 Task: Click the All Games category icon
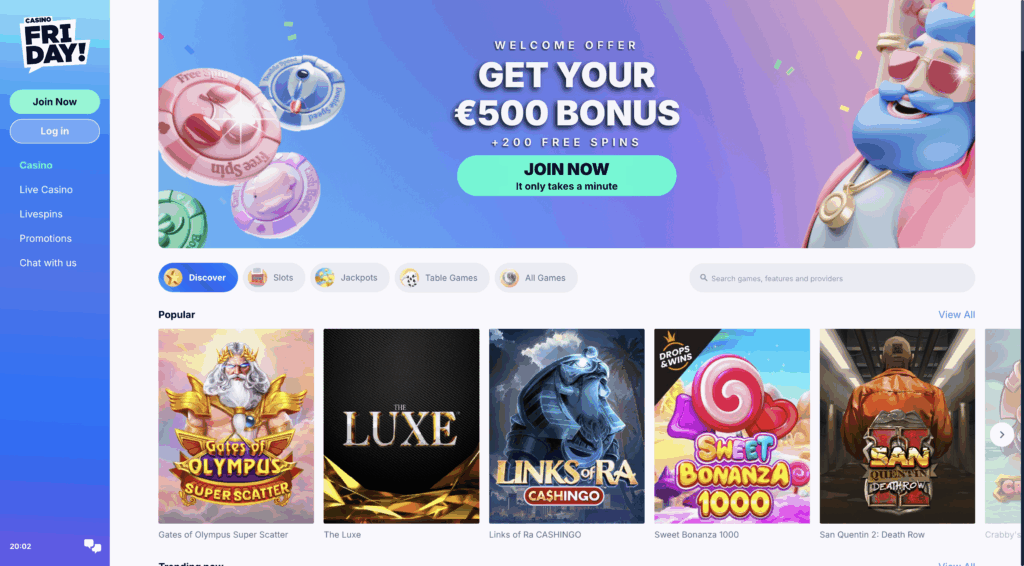[x=509, y=277]
